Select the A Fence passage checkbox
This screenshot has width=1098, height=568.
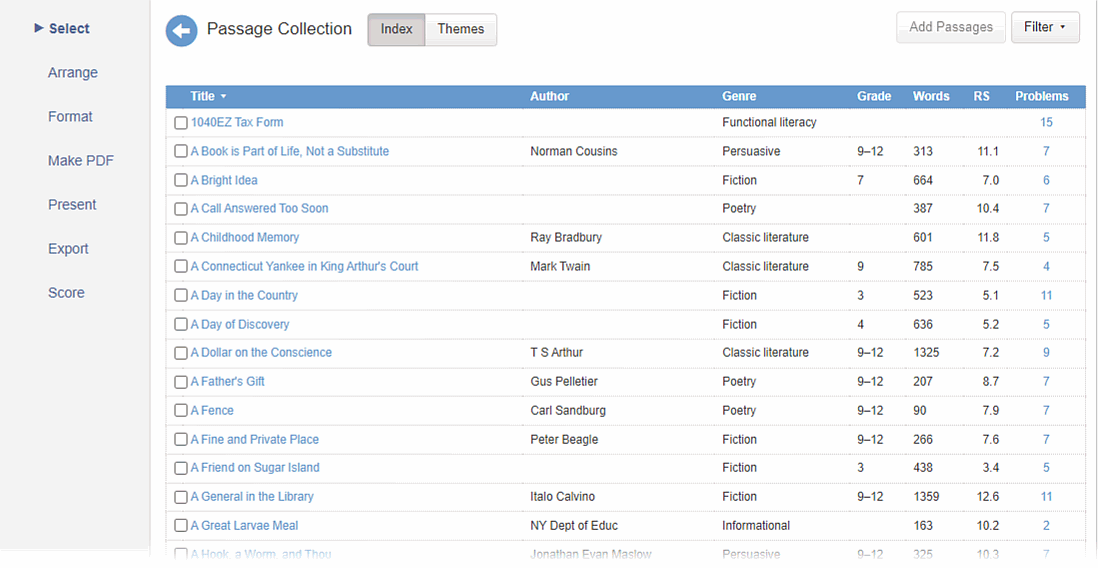(x=181, y=411)
